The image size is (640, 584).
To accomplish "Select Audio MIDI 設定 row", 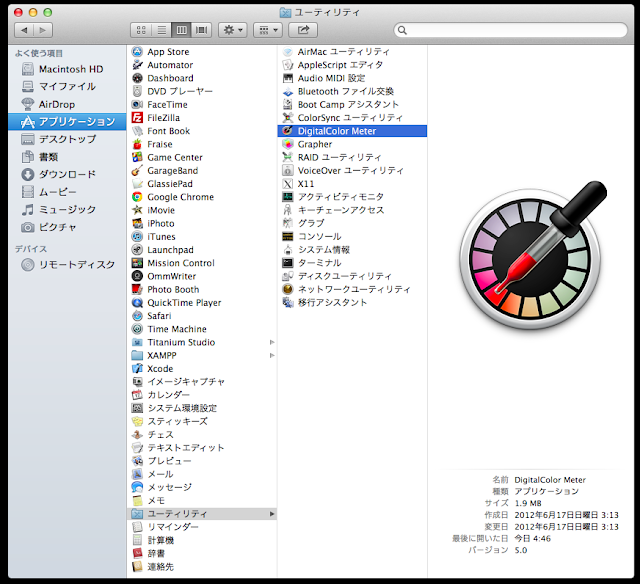I will coord(352,78).
